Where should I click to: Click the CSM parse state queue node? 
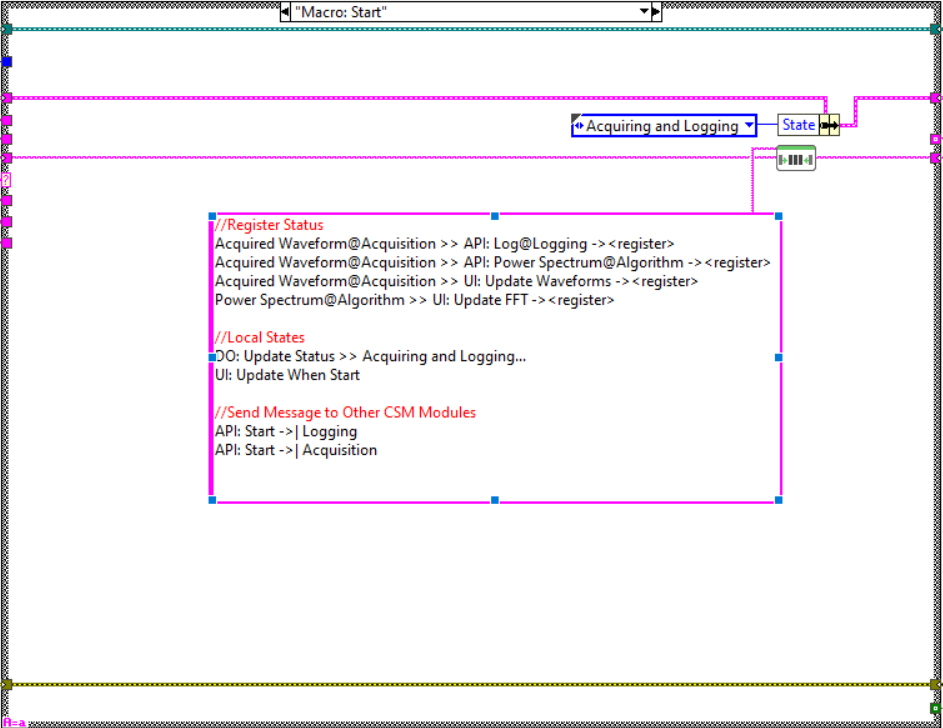(x=796, y=158)
